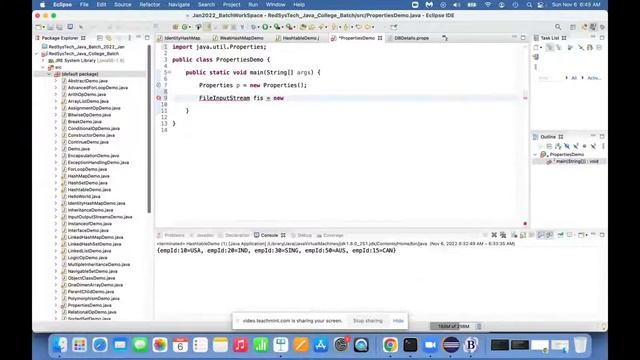Collapse PropertiesDemo class in Outline
The image size is (640, 360).
[536, 155]
